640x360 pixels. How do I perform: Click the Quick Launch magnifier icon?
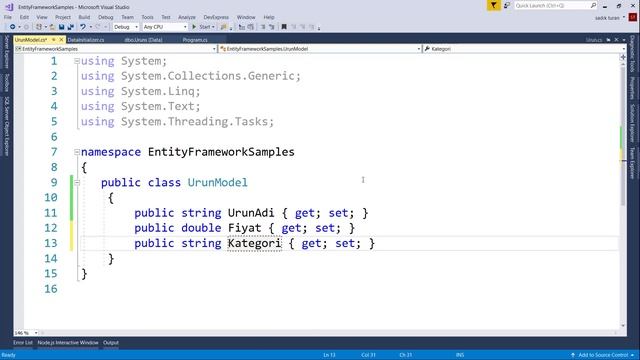(593, 5)
